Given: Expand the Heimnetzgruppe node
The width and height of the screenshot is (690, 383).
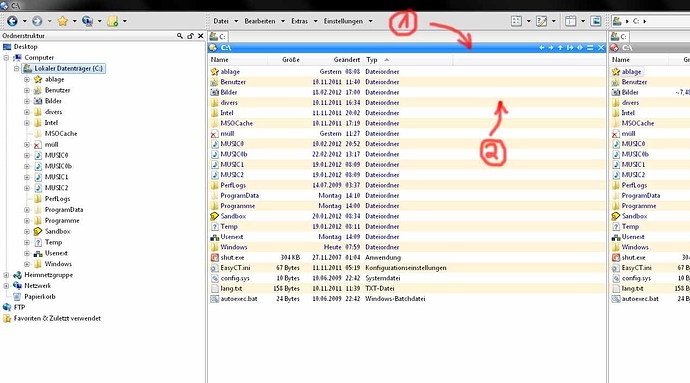Looking at the screenshot, I should pyautogui.click(x=6, y=275).
